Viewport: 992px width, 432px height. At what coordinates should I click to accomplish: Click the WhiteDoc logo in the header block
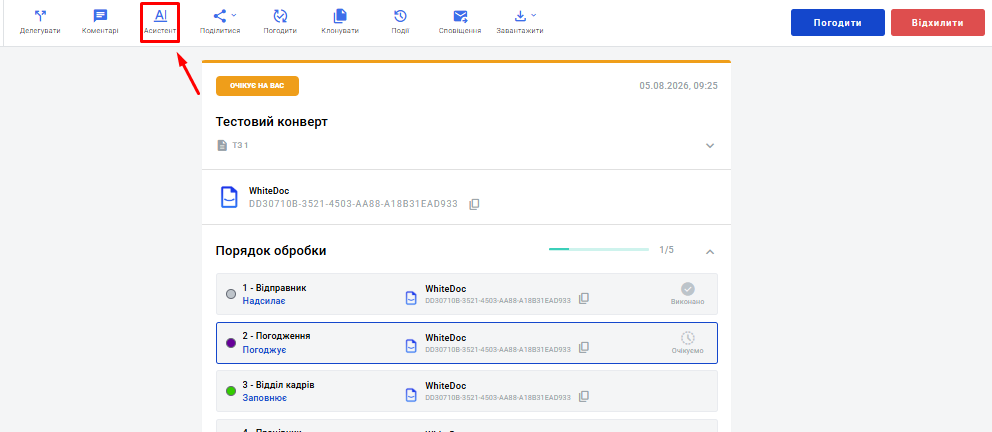[x=229, y=197]
